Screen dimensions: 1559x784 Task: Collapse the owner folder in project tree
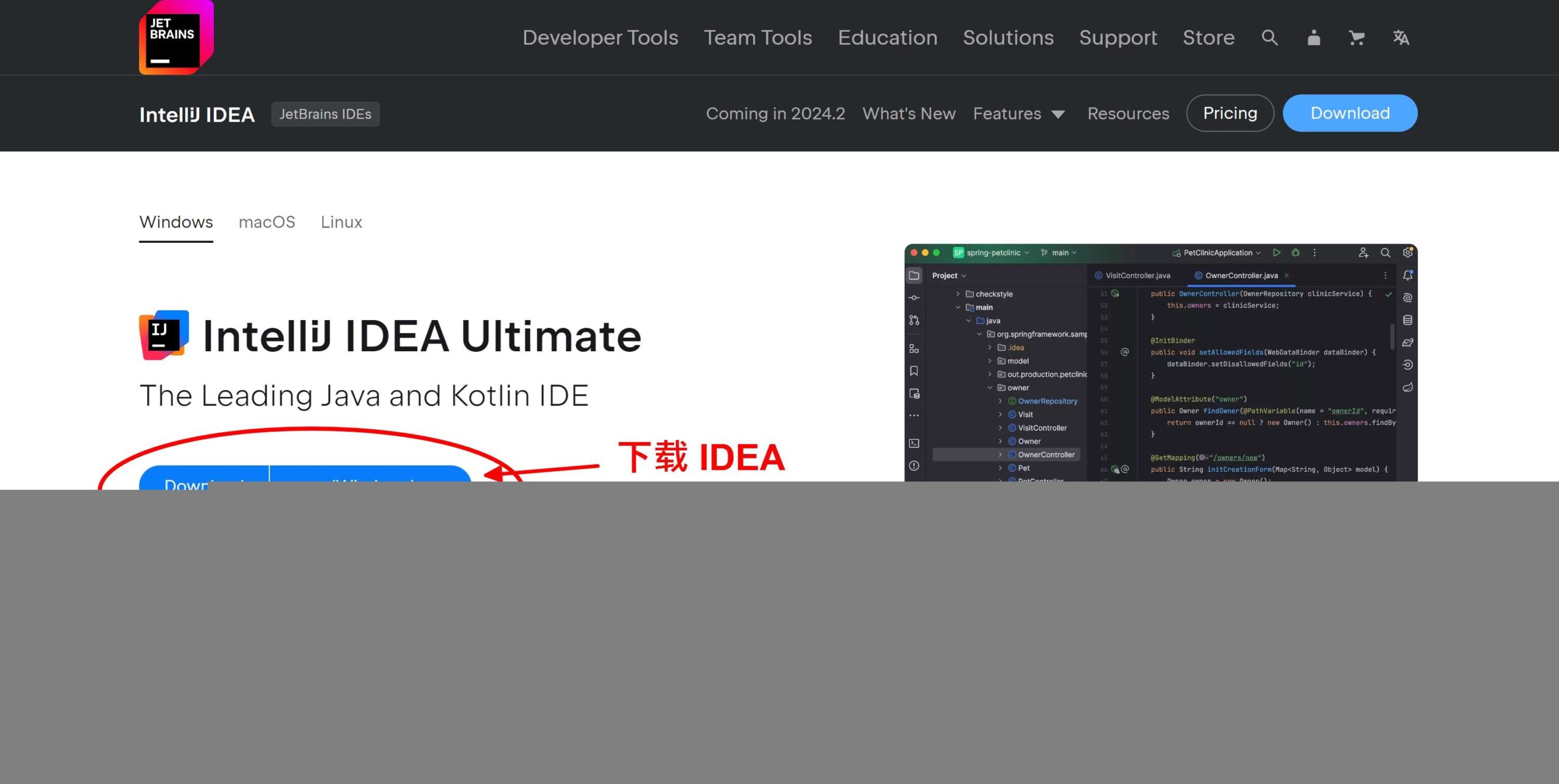pyautogui.click(x=990, y=388)
